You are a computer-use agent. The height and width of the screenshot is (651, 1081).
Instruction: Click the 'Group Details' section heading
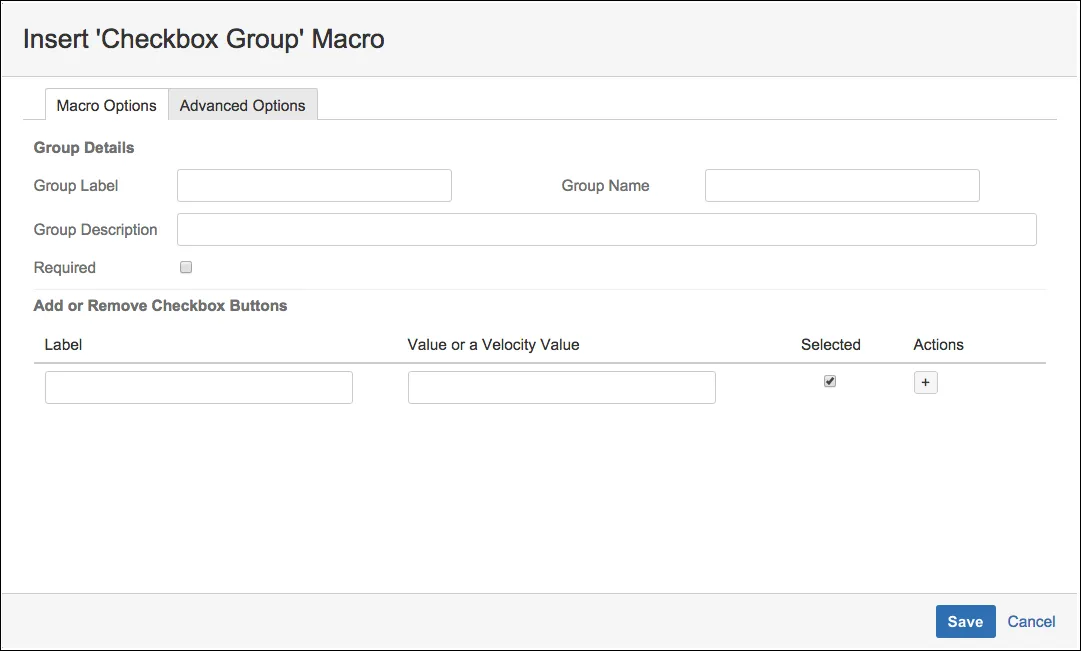84,148
